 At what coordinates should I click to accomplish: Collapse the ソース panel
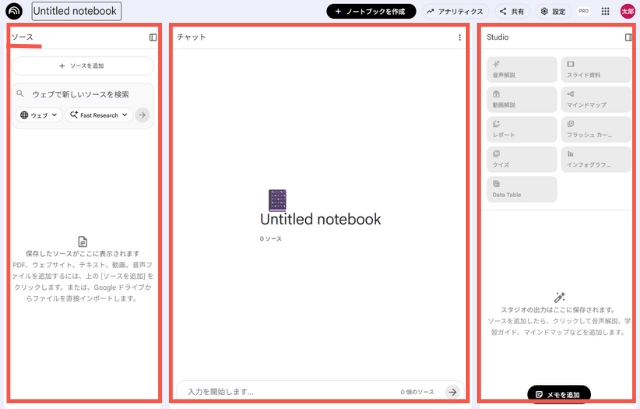[153, 37]
